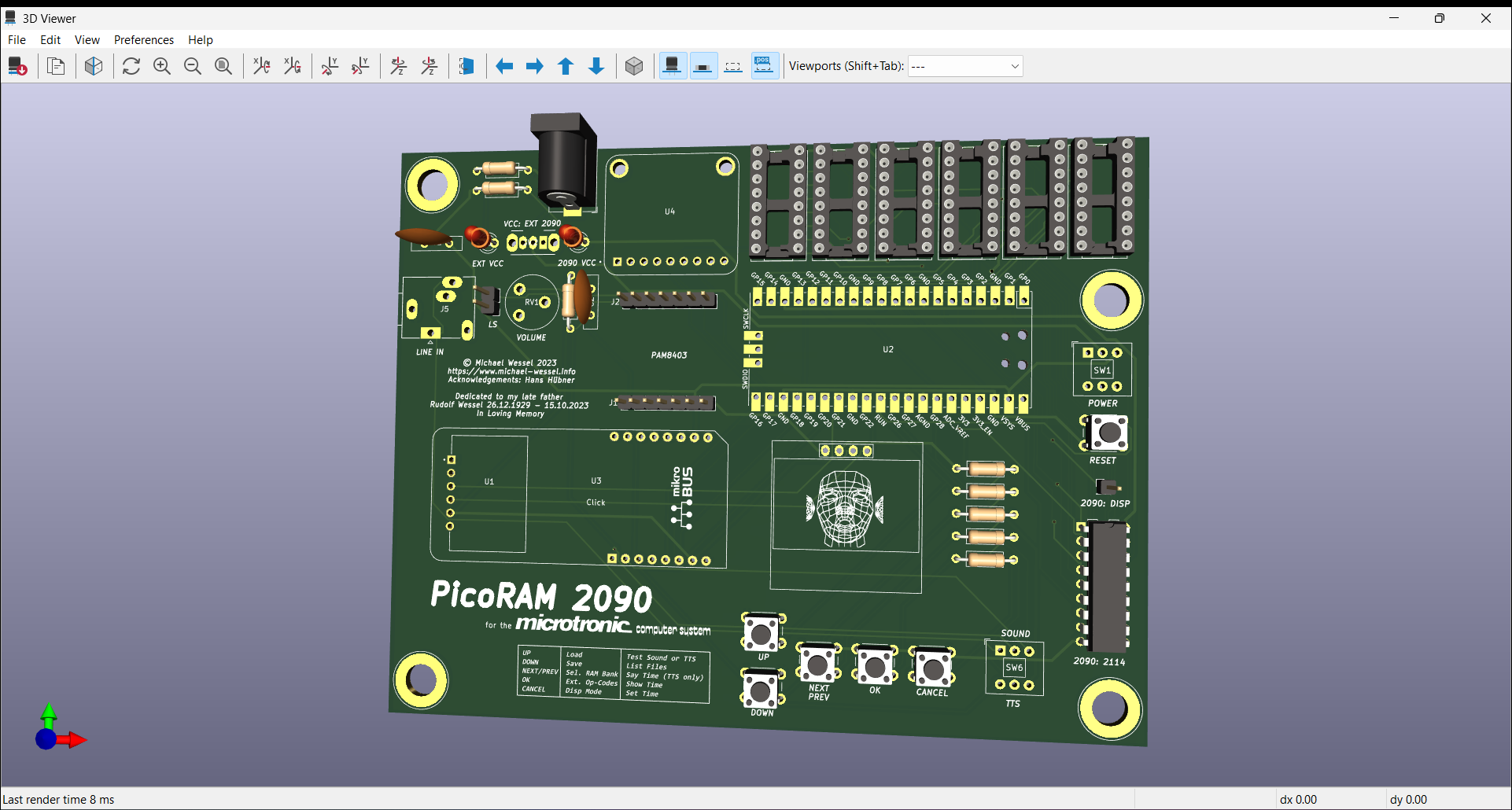1512x810 pixels.
Task: Rotate X counterclockwise
Action: (292, 66)
